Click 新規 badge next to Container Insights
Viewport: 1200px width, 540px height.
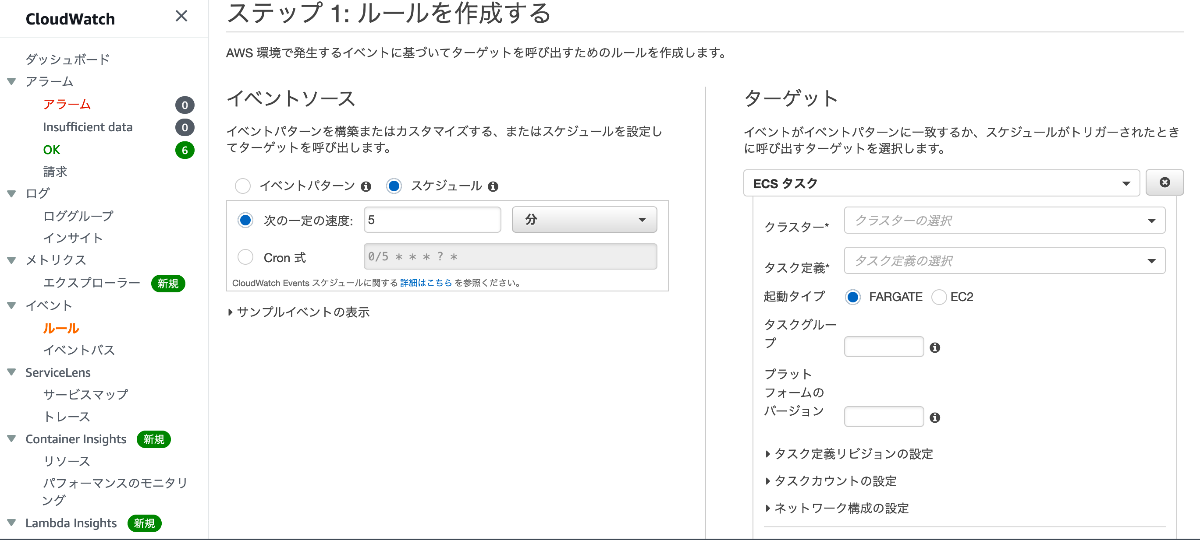(x=153, y=439)
